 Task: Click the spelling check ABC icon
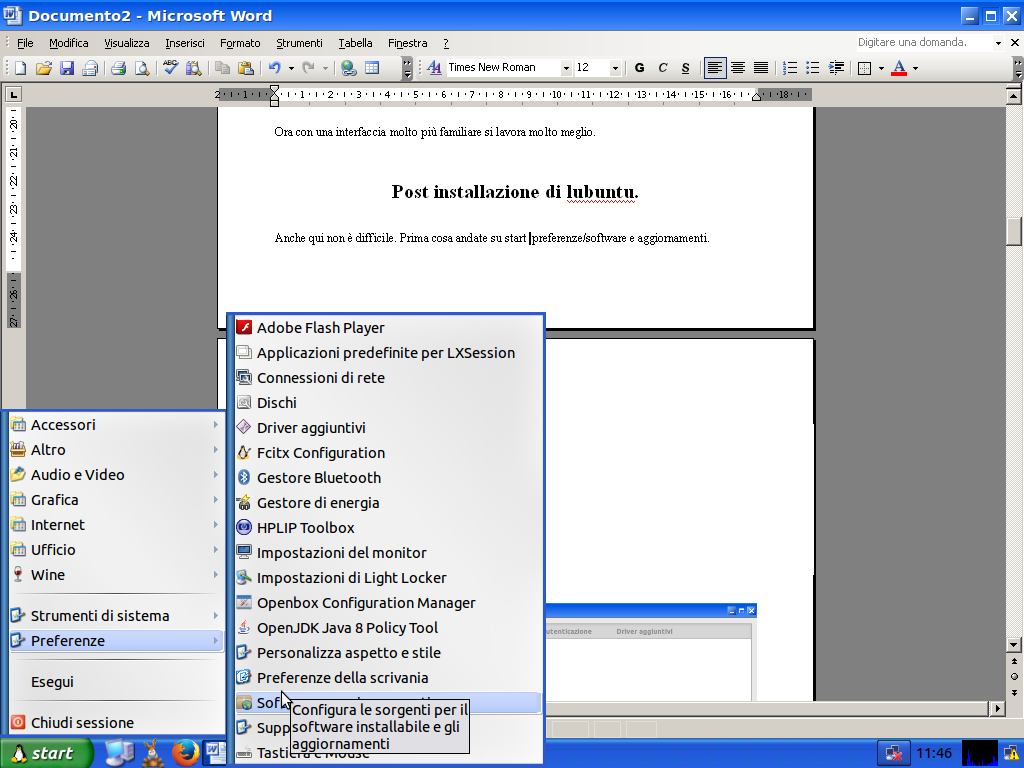170,68
